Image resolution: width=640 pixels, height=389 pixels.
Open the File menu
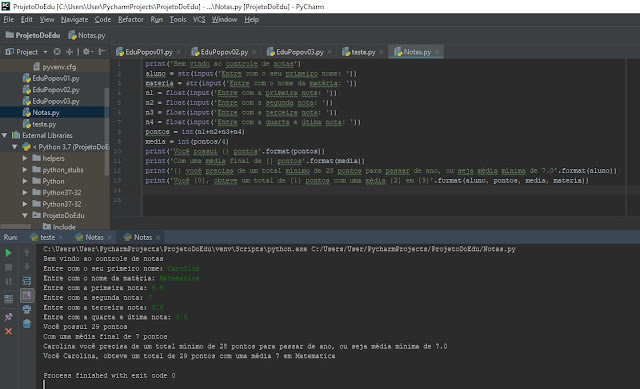coord(9,20)
